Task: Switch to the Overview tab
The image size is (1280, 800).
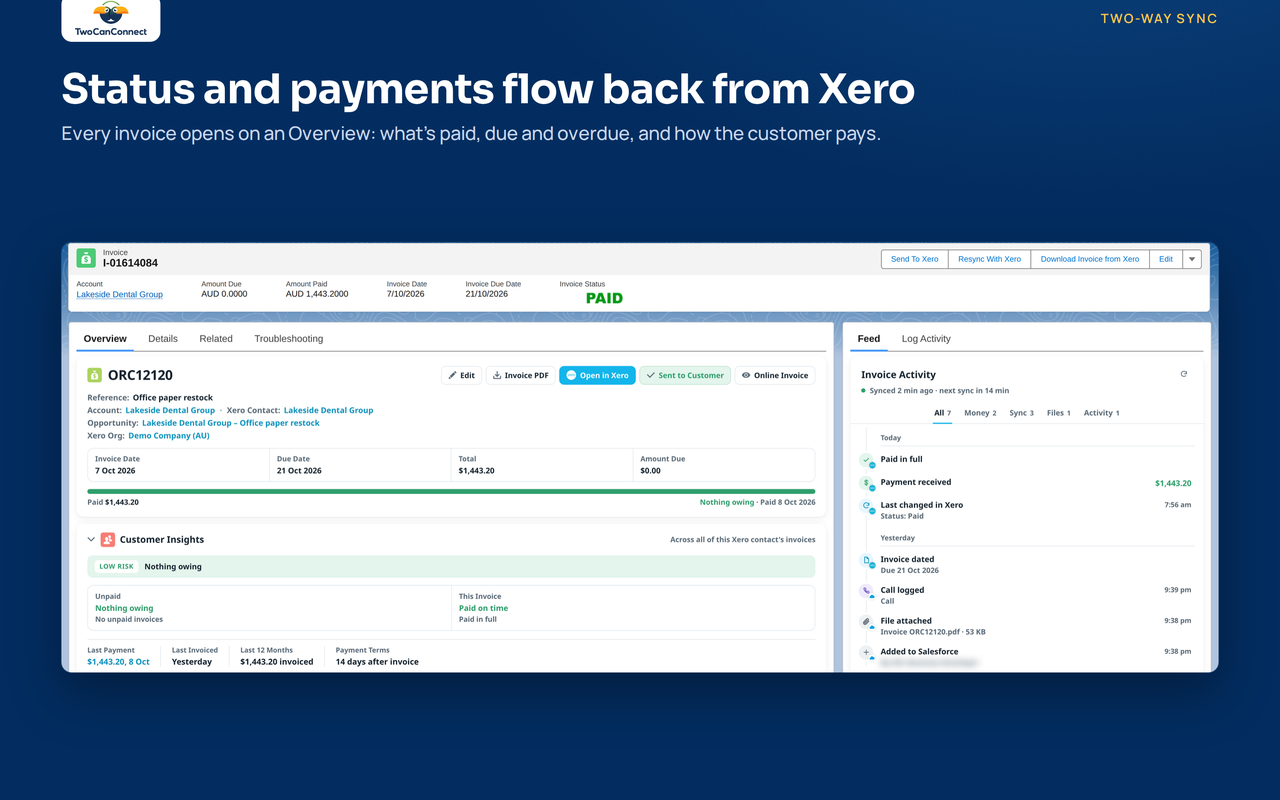Action: [105, 339]
